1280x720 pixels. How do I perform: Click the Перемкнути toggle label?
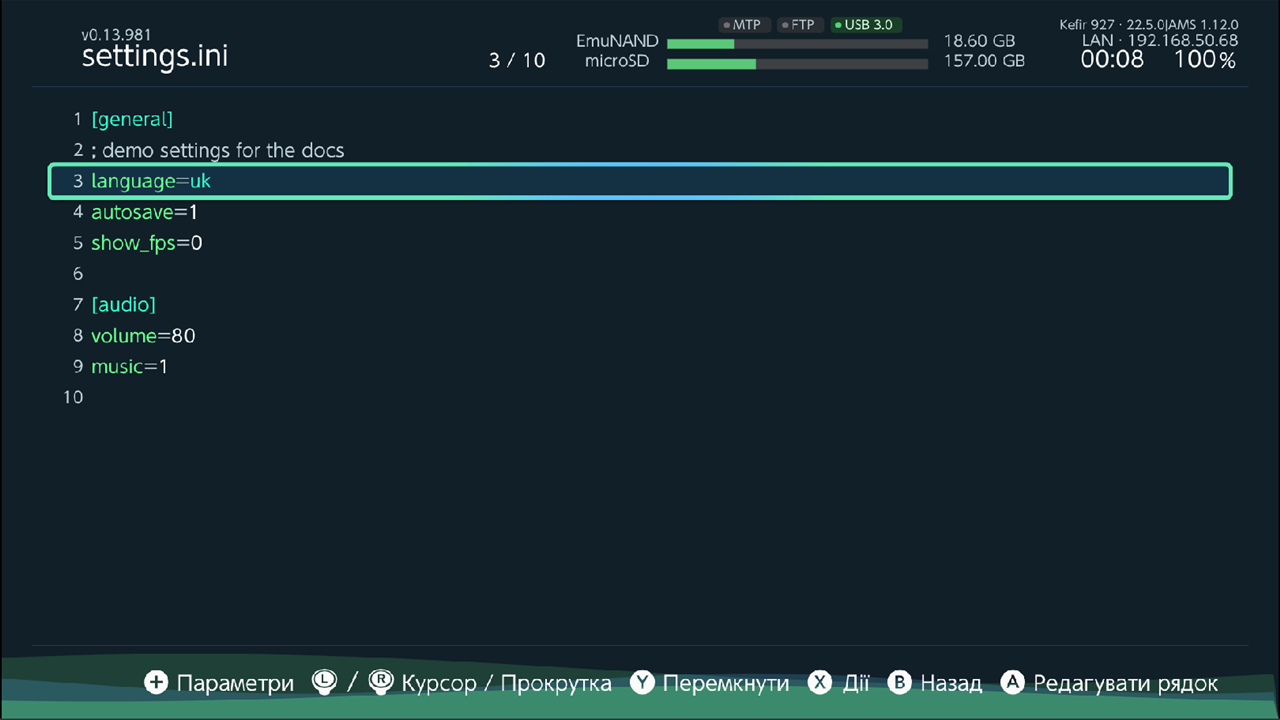tap(726, 684)
